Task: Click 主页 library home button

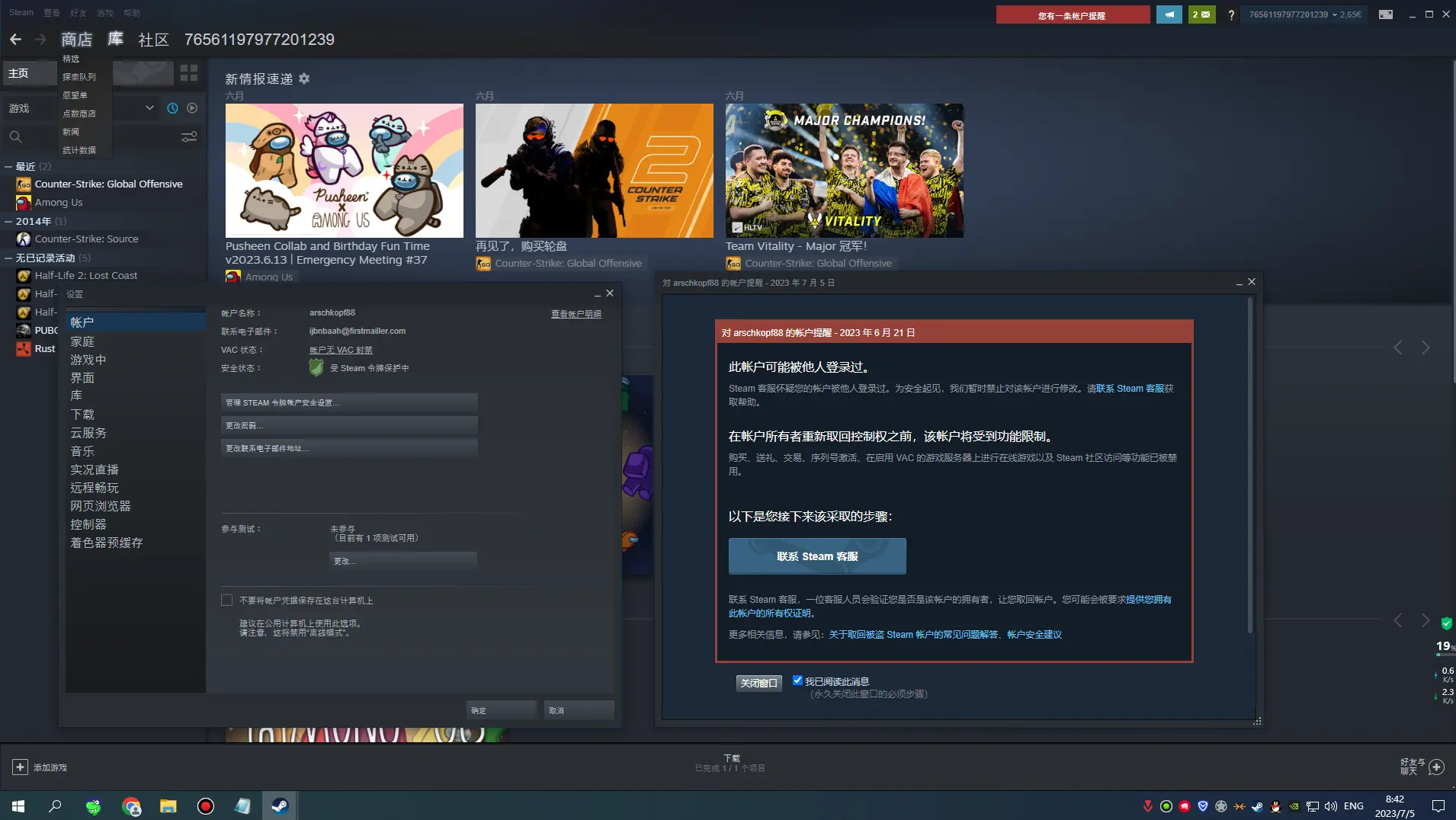Action: coord(30,73)
